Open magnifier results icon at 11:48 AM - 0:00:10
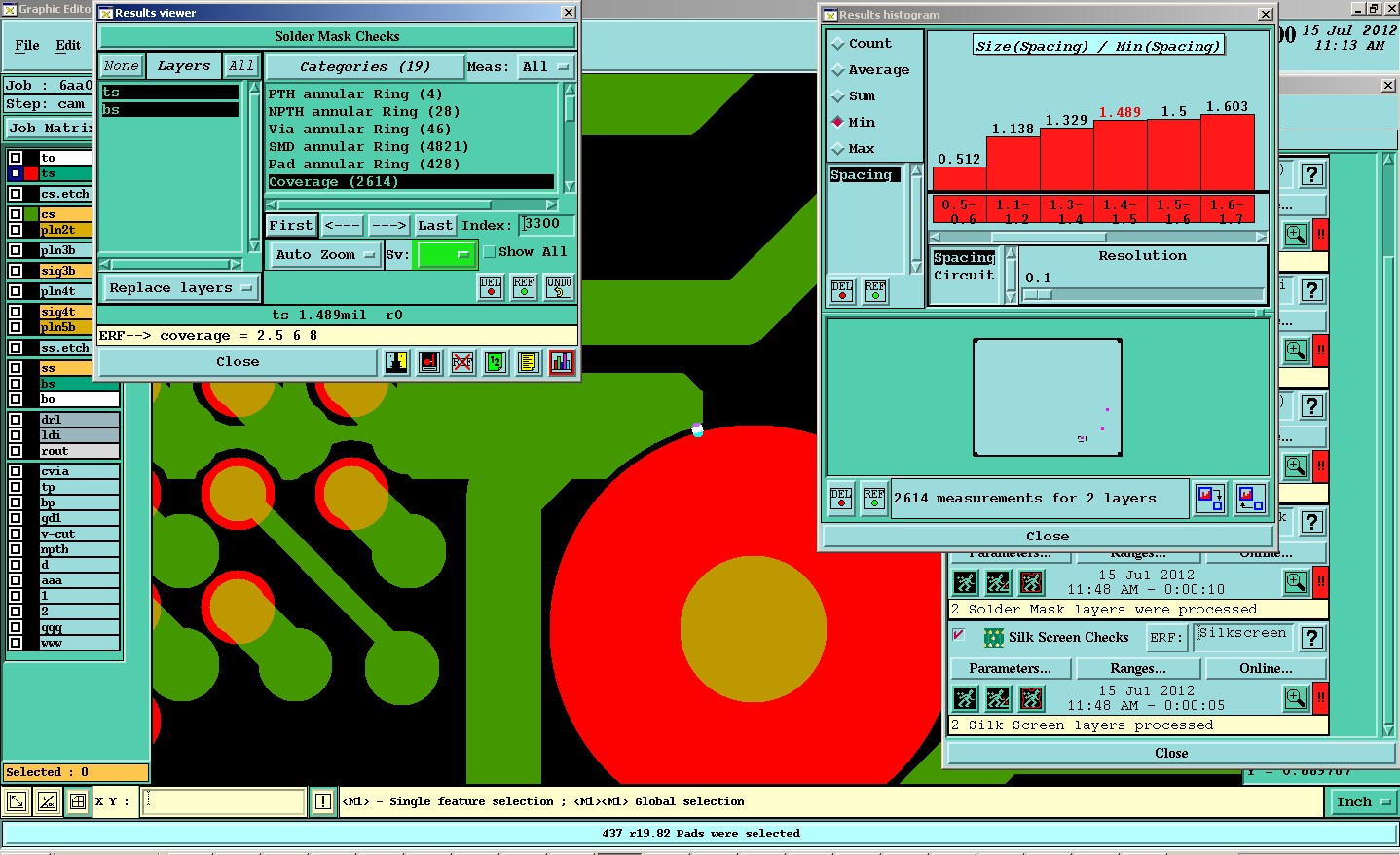The width and height of the screenshot is (1400, 855). click(x=1296, y=582)
